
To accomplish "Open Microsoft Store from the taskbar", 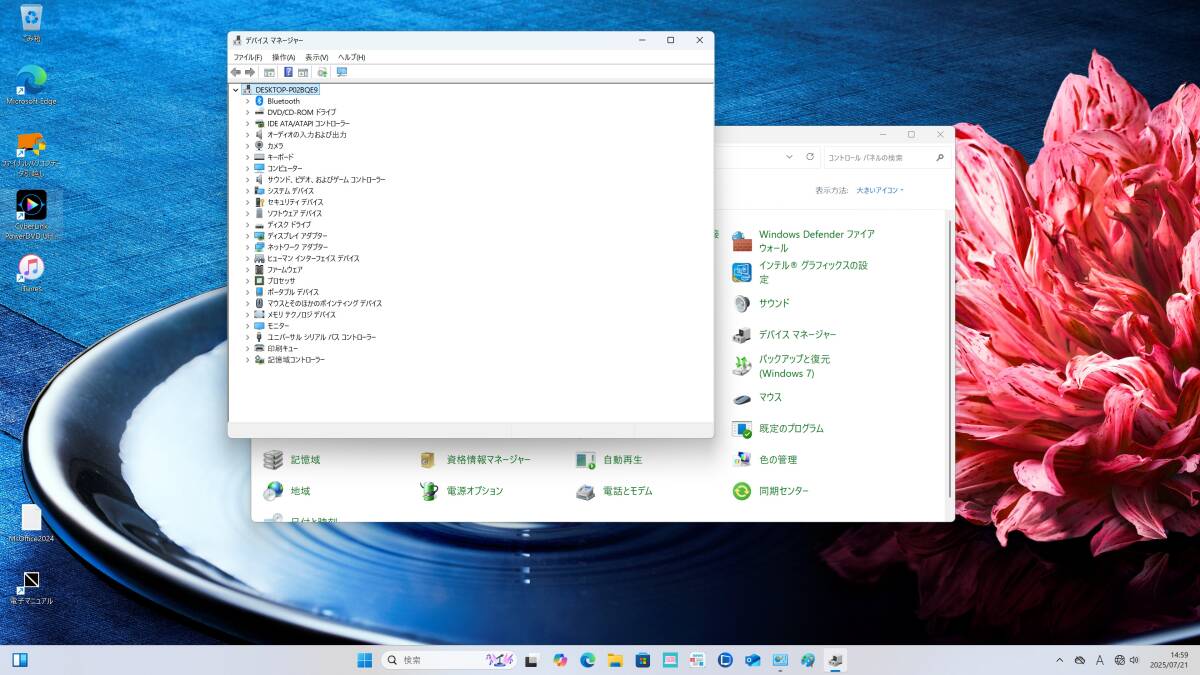I will [643, 660].
